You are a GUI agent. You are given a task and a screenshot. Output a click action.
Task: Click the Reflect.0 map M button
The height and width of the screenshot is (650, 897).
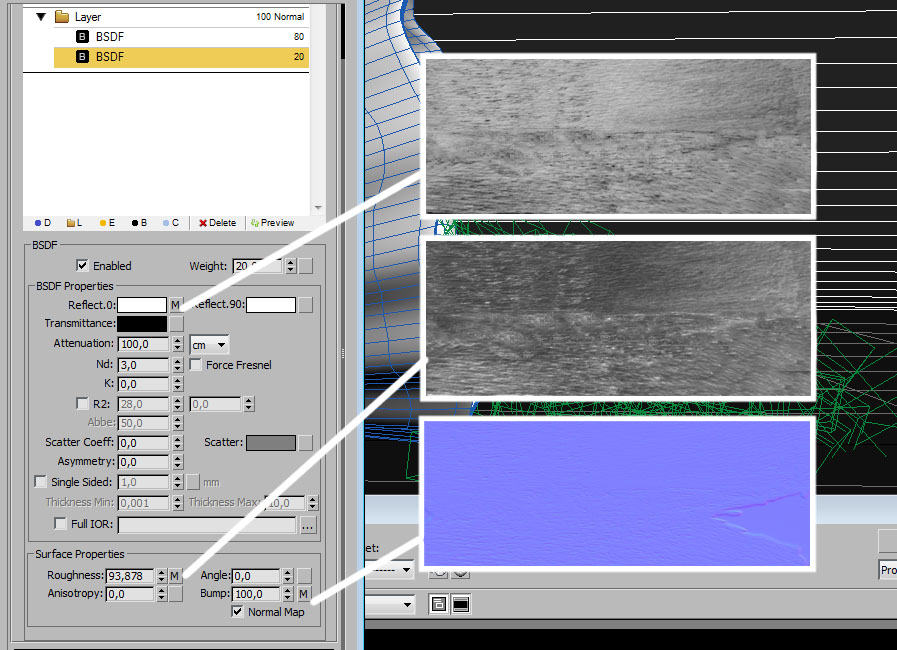[175, 305]
